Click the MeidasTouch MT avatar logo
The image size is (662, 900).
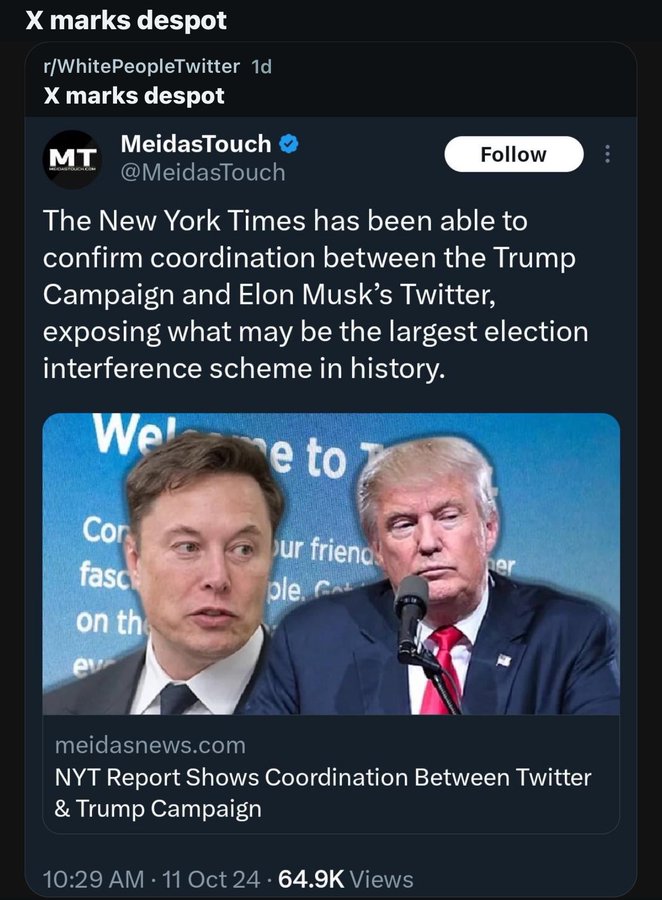74,158
